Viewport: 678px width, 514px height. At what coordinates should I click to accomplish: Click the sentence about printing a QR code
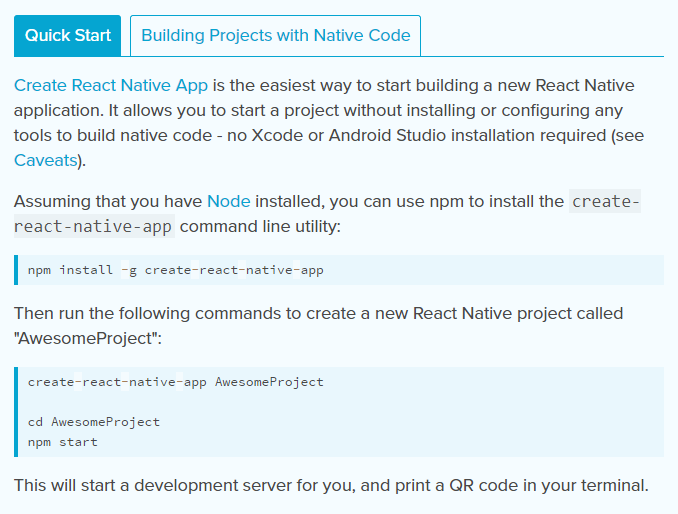pos(331,485)
